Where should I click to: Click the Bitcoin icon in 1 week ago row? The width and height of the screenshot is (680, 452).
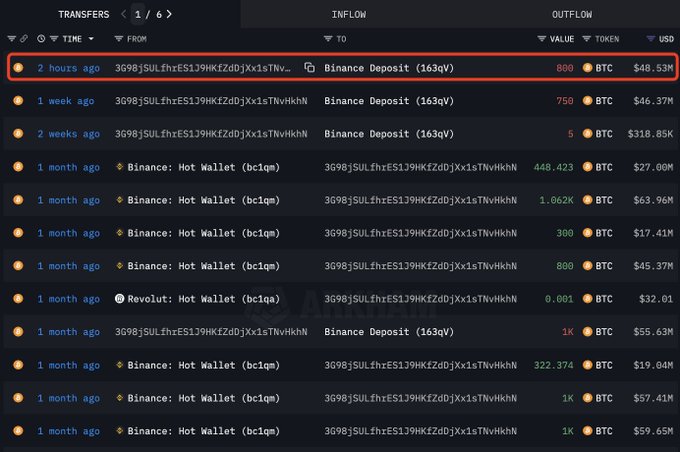point(18,101)
